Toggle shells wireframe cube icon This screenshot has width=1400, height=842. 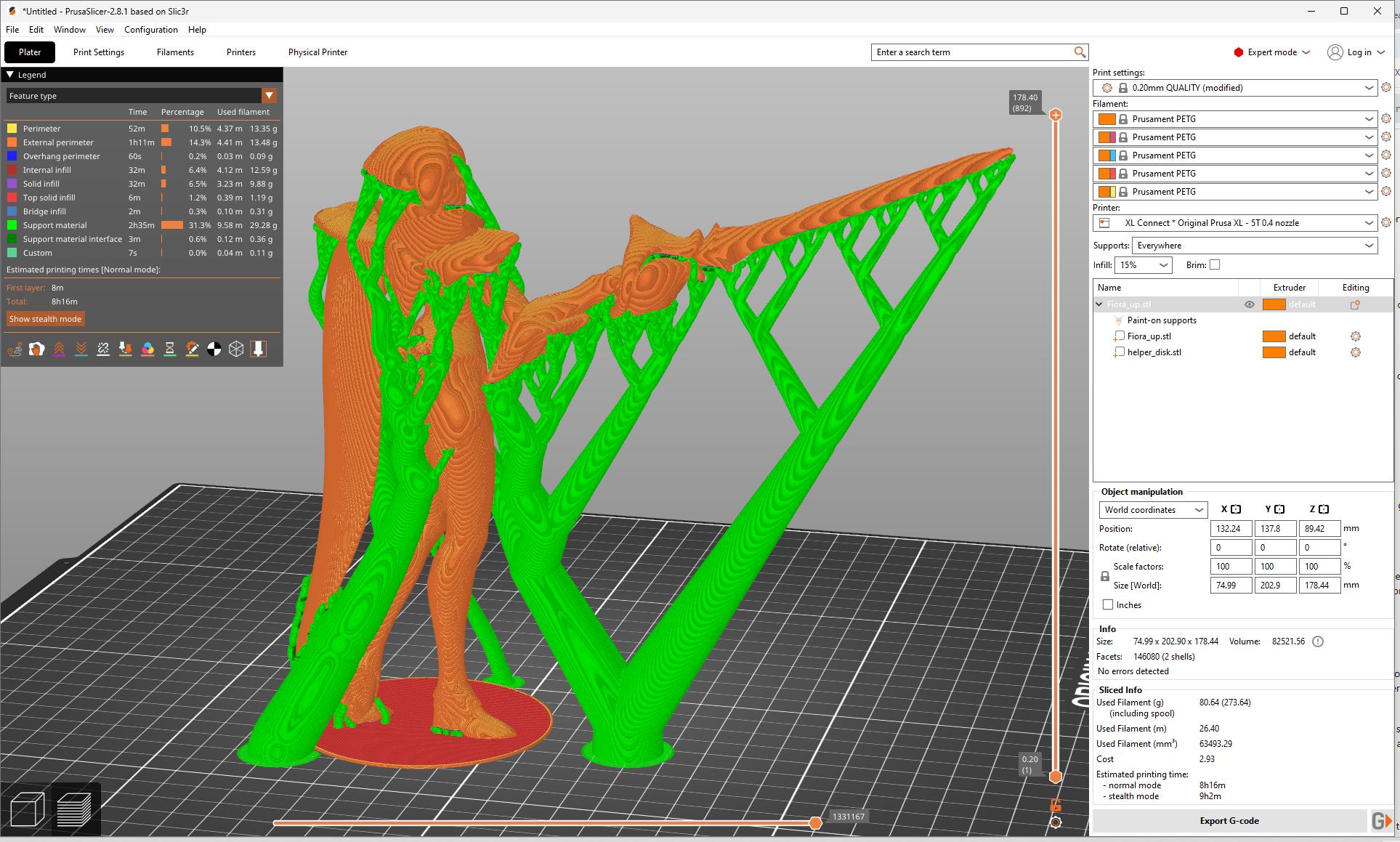(x=236, y=349)
